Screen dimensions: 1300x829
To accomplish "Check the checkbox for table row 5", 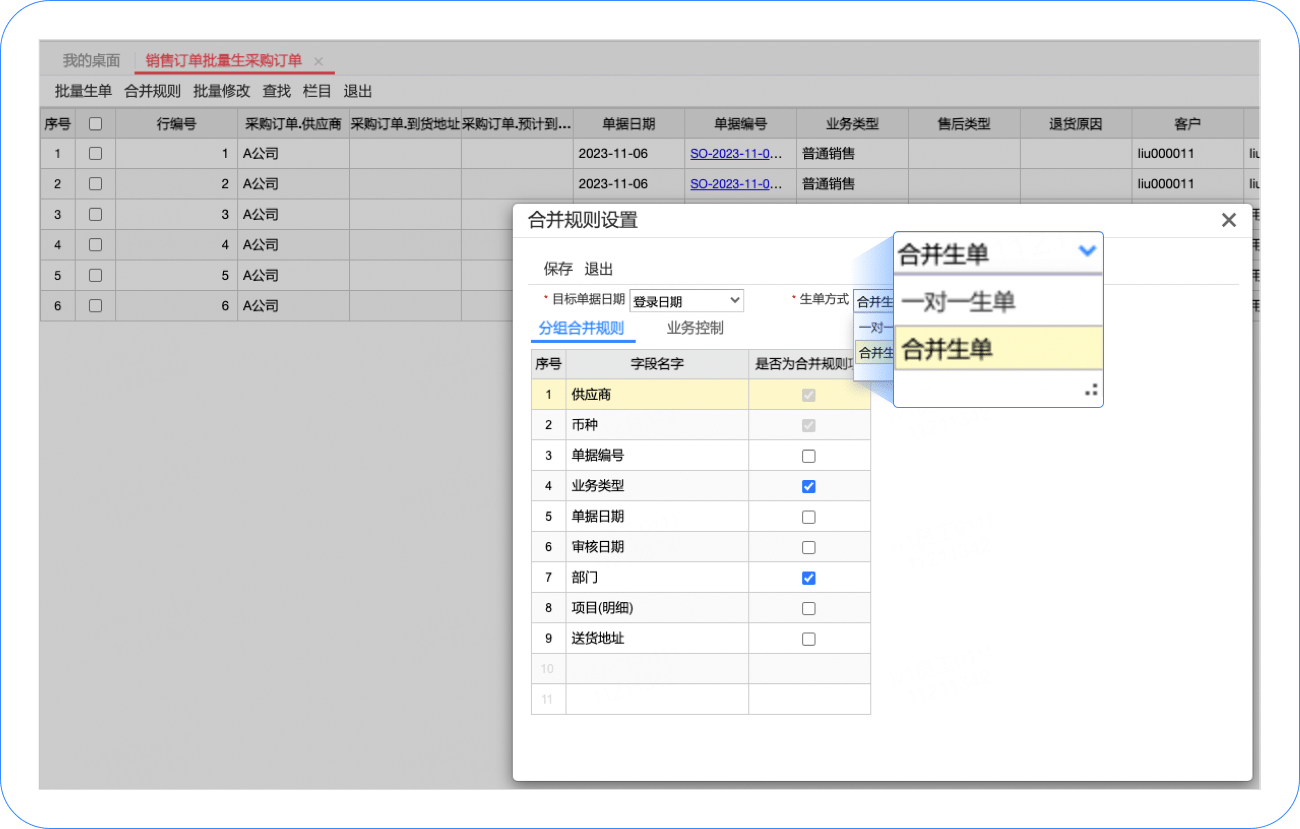I will (x=95, y=276).
